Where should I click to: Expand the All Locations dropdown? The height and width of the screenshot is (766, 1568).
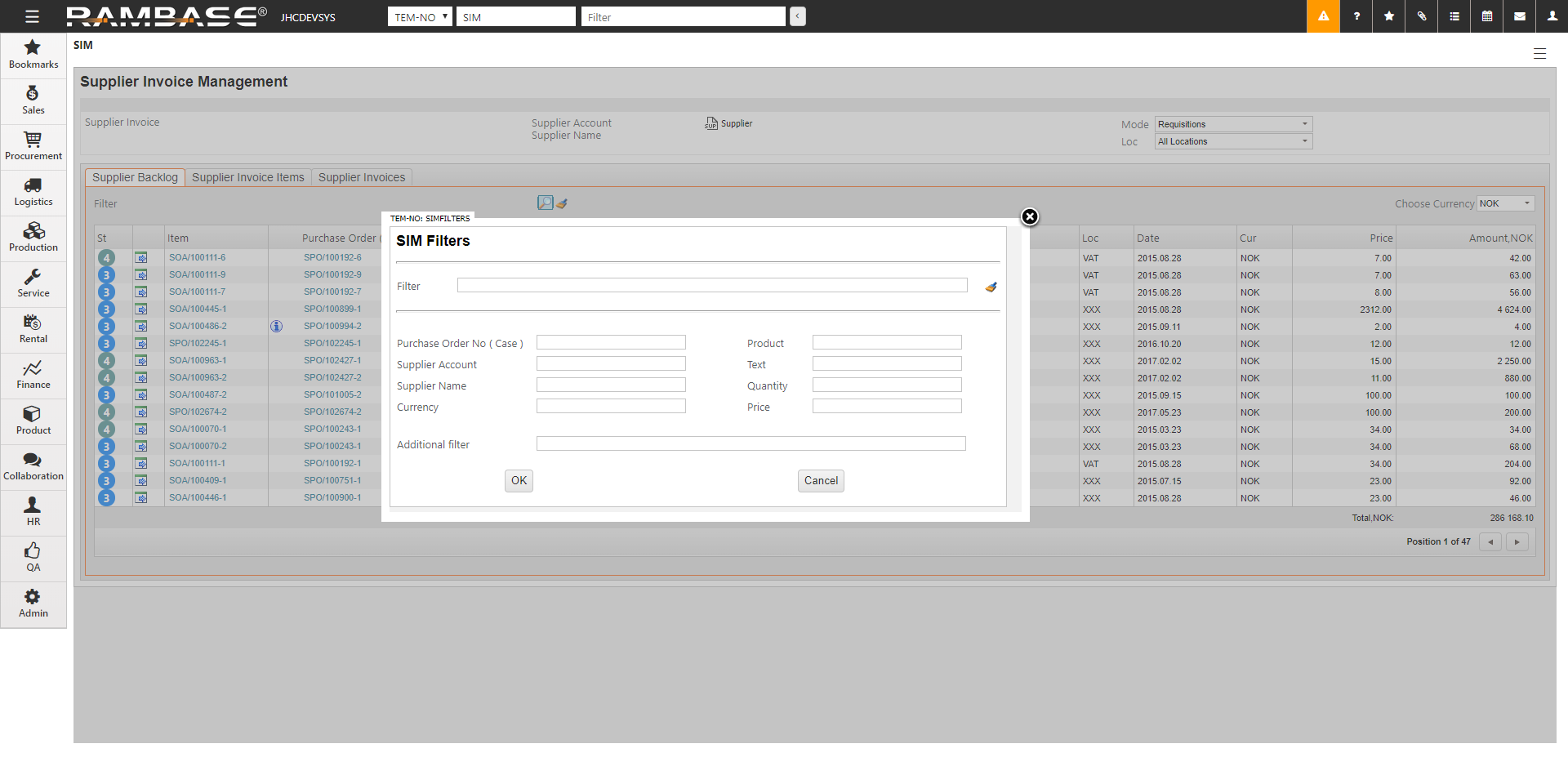pos(1233,141)
